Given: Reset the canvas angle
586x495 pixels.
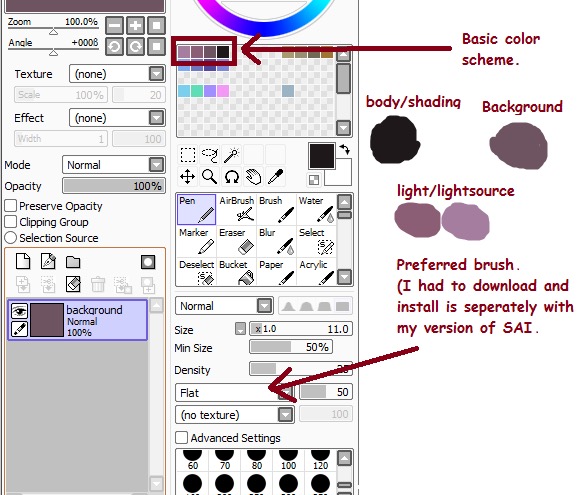Looking at the screenshot, I should click(x=156, y=47).
